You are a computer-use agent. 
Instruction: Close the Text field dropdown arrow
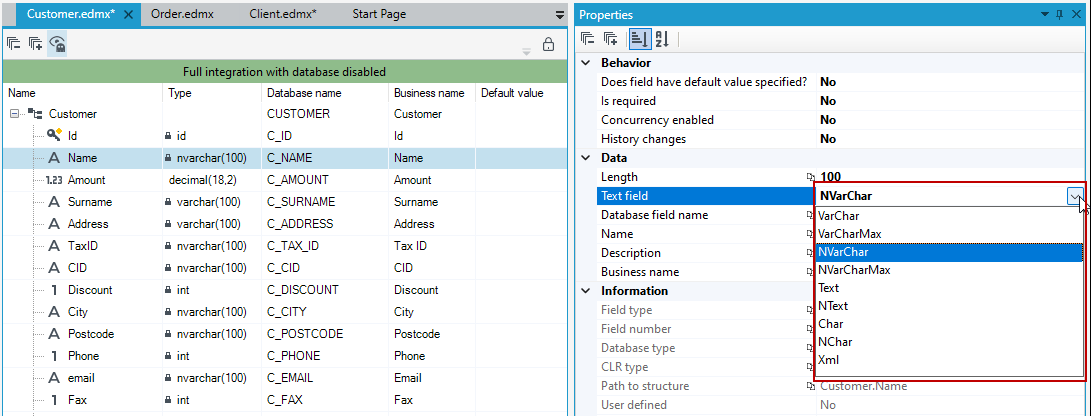1075,196
